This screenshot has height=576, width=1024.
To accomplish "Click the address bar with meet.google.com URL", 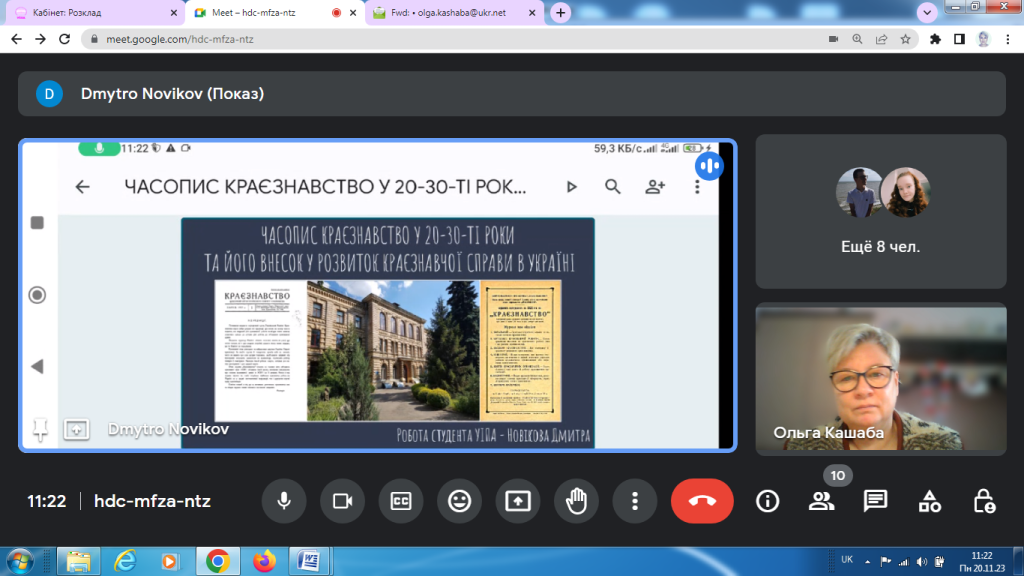I will (450, 39).
